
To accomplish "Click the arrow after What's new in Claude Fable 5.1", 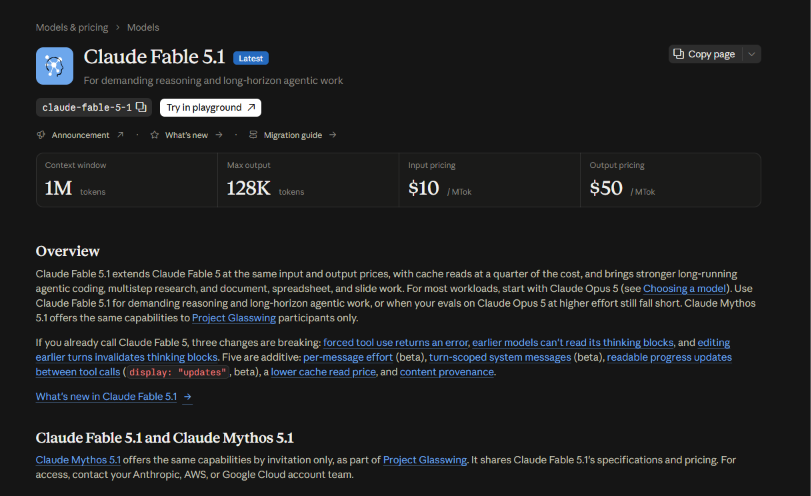I will pyautogui.click(x=188, y=397).
